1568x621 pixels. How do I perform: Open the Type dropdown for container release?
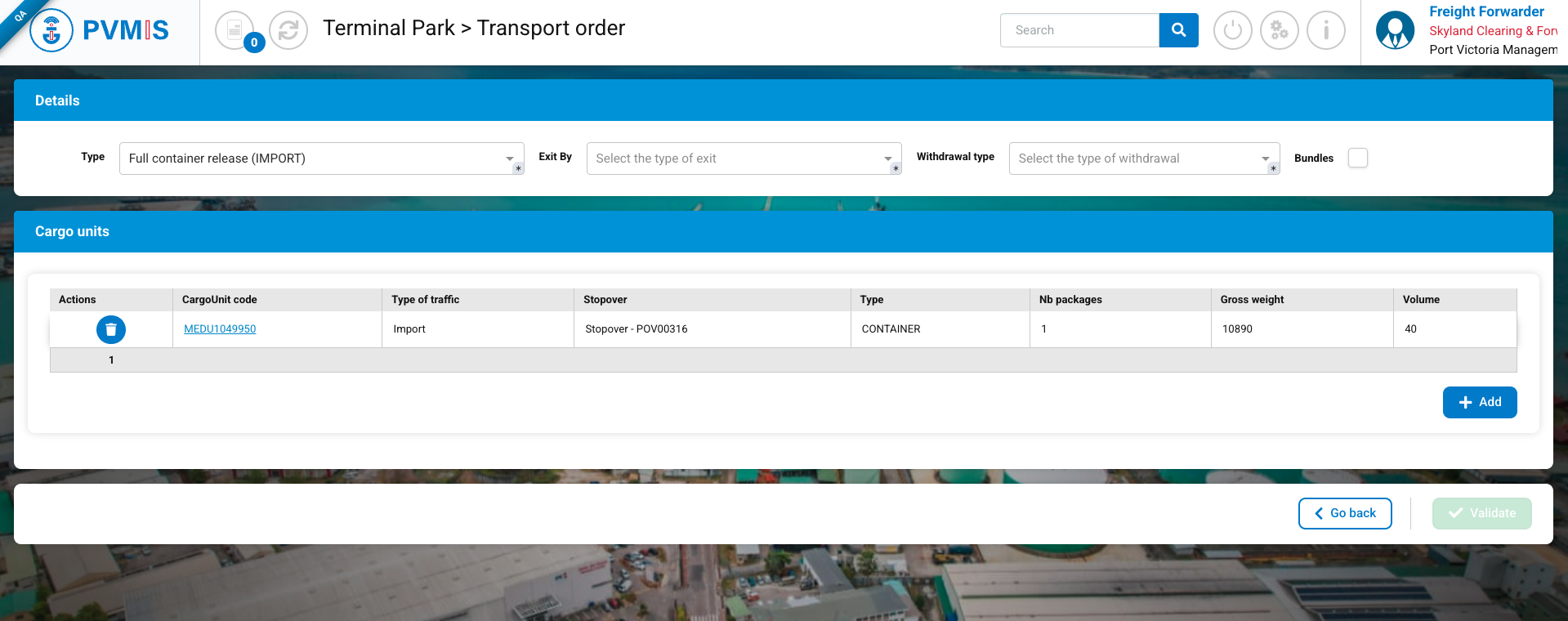[x=321, y=159]
